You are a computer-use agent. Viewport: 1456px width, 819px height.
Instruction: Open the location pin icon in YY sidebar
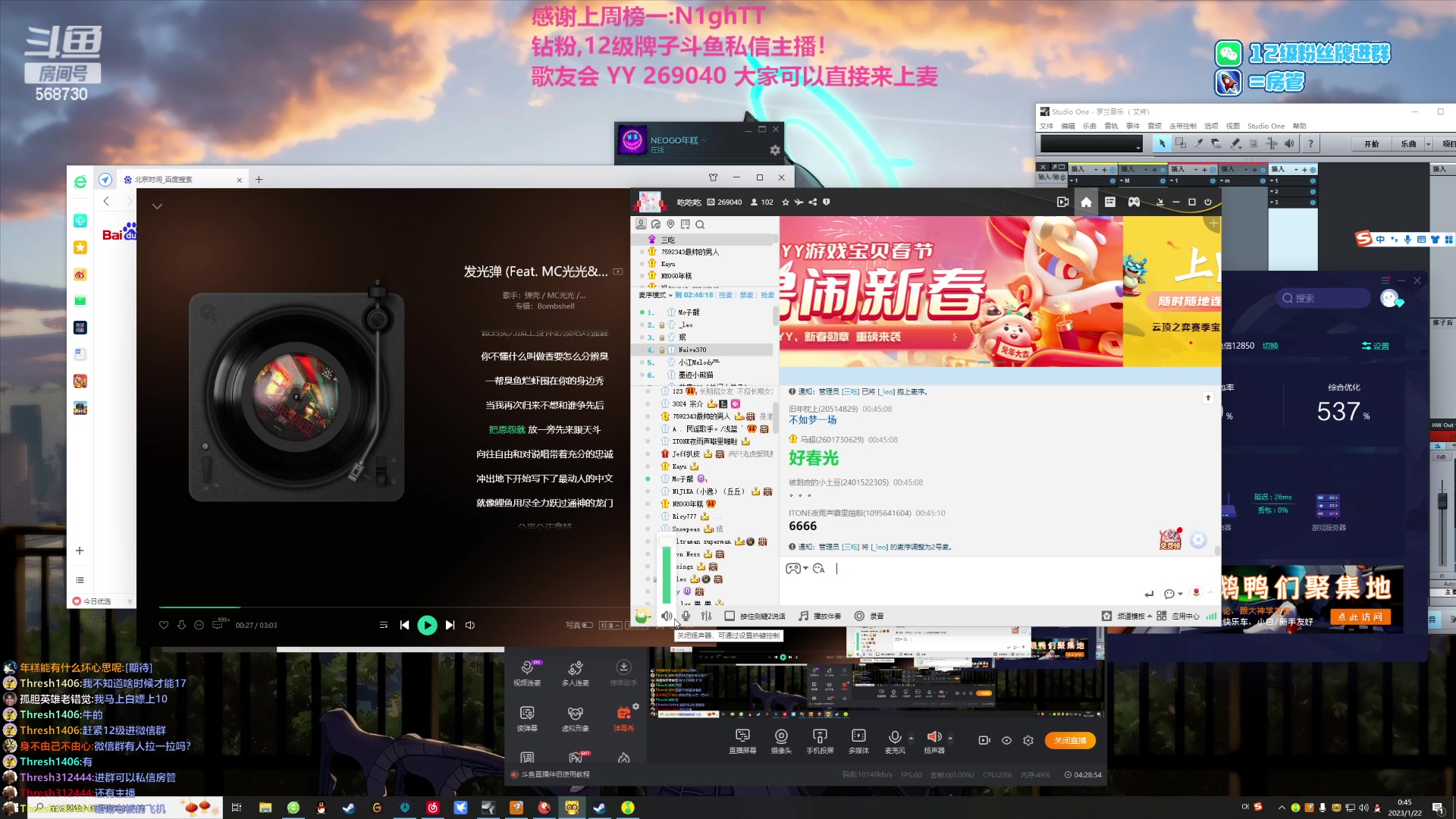point(670,224)
